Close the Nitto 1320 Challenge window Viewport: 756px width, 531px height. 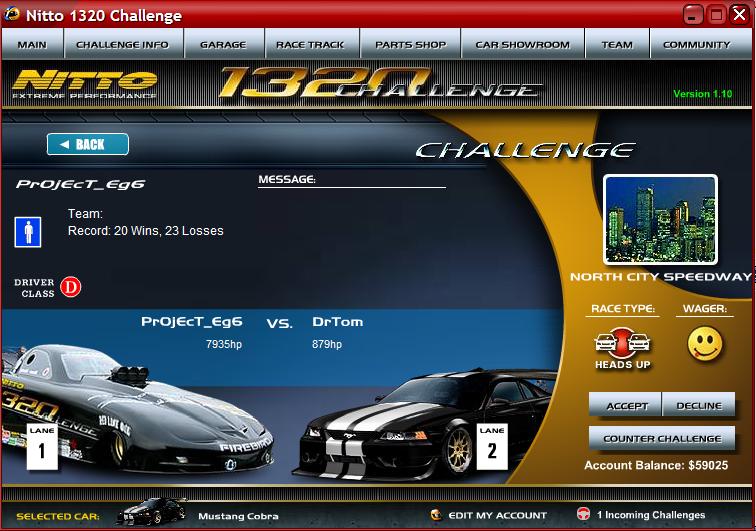(x=740, y=14)
